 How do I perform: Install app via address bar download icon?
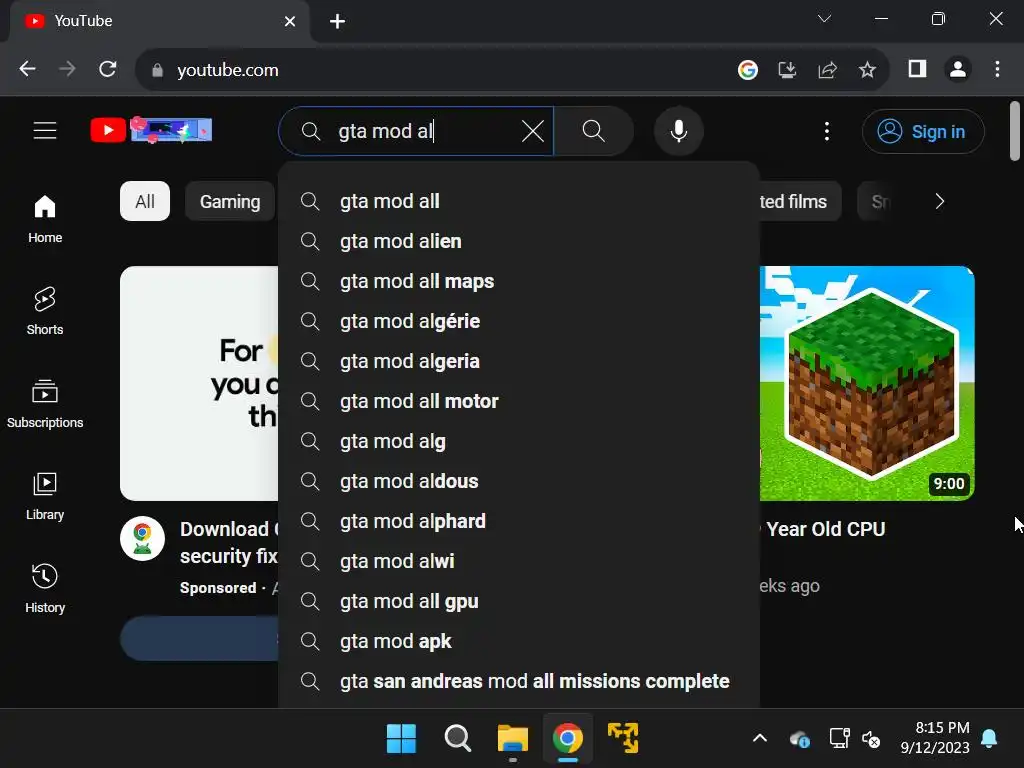pyautogui.click(x=788, y=69)
